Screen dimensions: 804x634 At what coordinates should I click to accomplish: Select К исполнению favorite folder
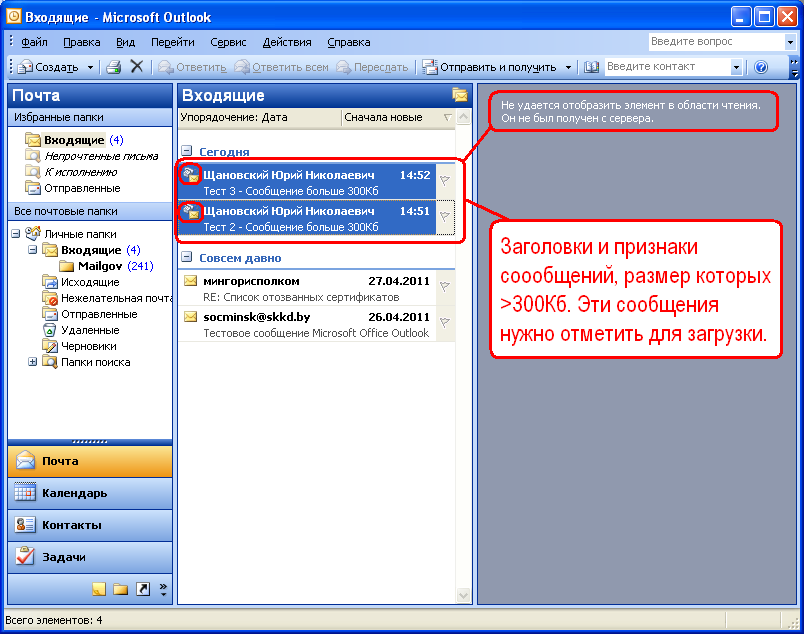pos(71,172)
